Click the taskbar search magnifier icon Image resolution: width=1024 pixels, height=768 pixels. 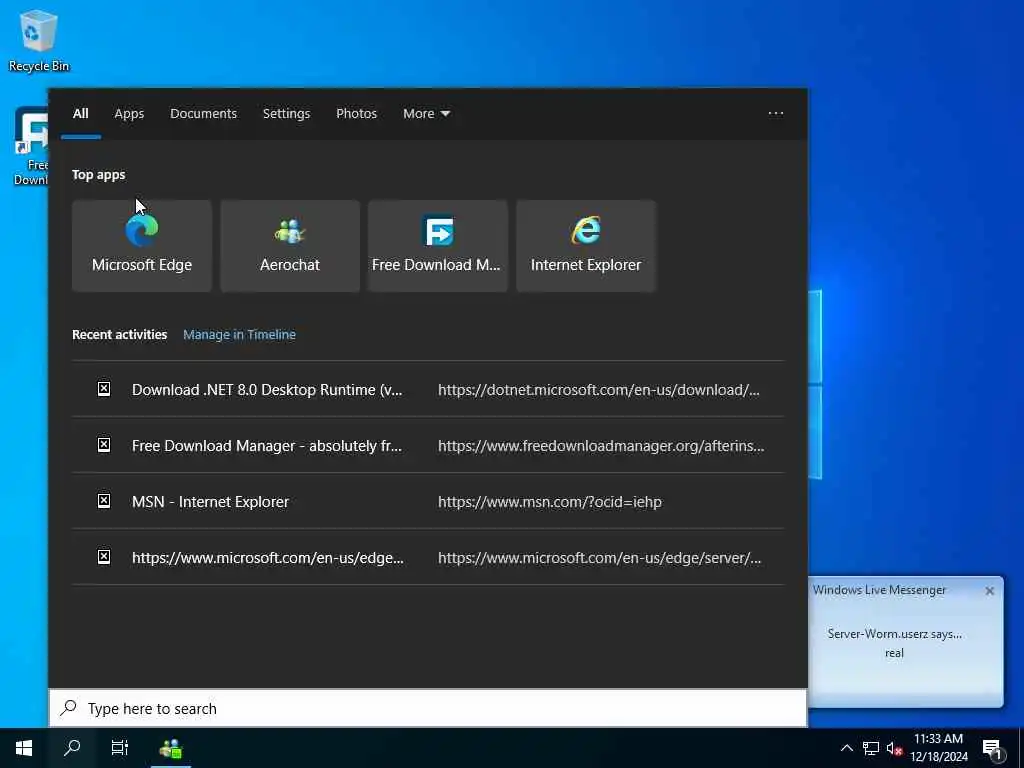pos(72,748)
